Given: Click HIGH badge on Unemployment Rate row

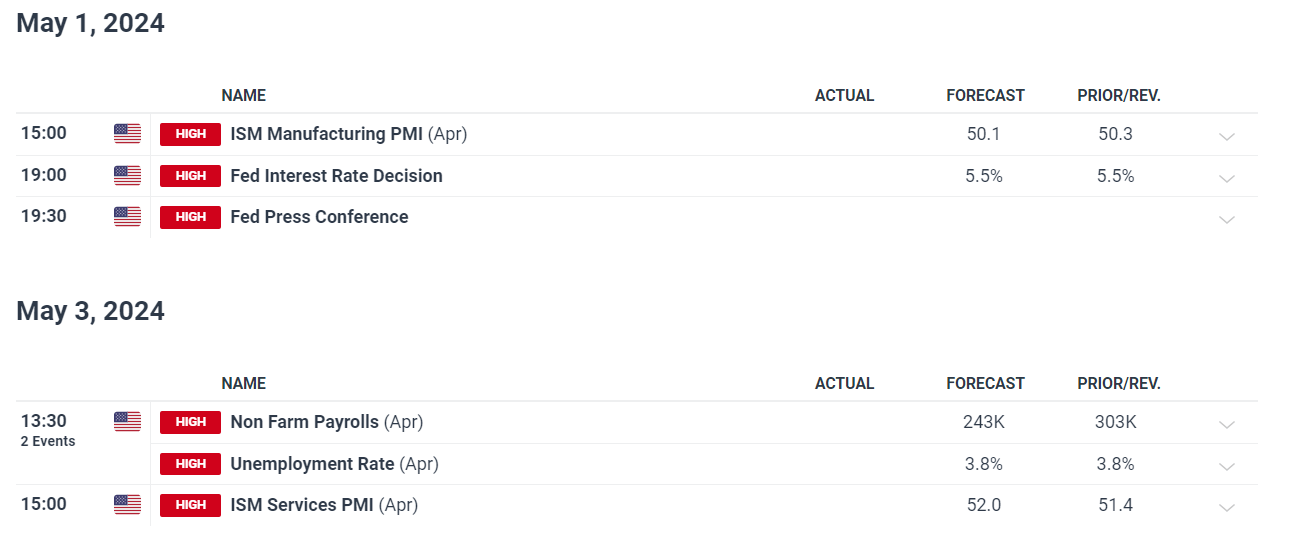Looking at the screenshot, I should 190,464.
